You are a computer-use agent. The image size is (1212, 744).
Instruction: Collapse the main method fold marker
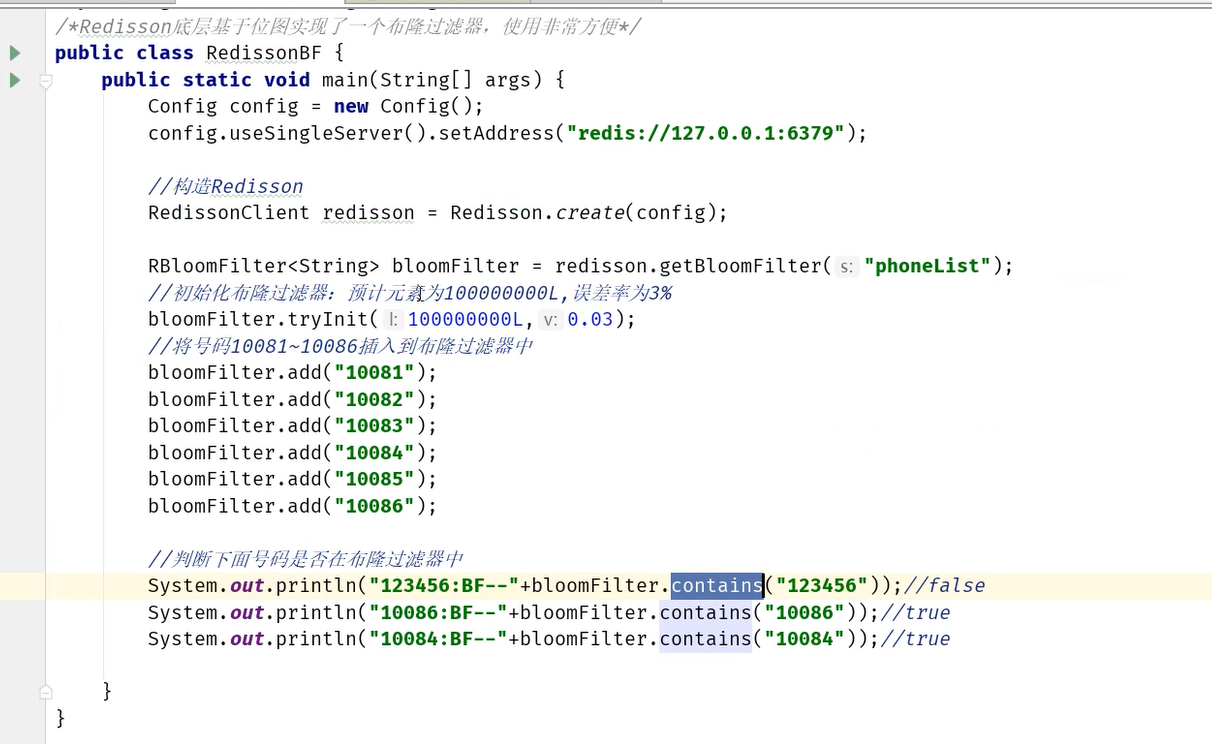click(46, 81)
